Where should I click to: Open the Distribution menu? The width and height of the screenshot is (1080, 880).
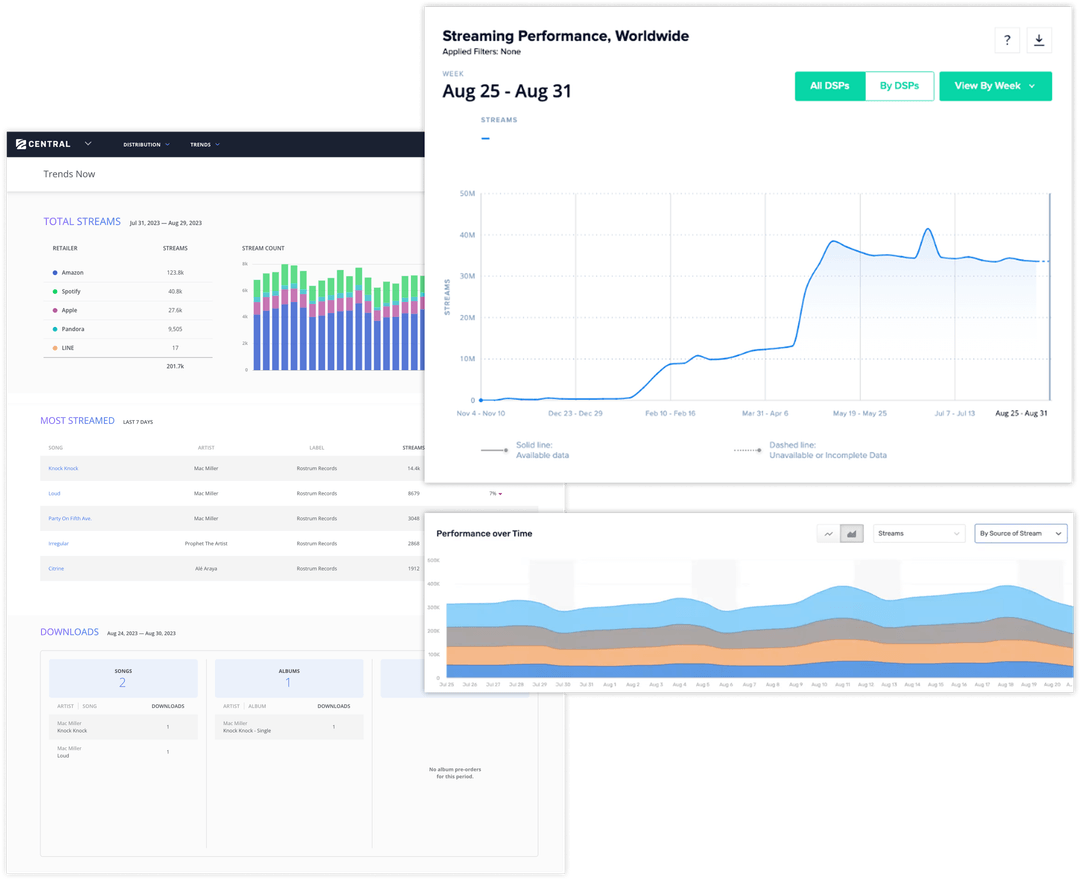tap(146, 145)
